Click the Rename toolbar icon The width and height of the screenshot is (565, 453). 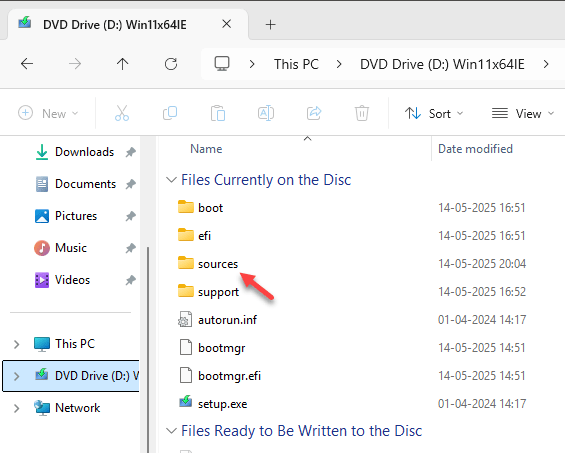(266, 113)
